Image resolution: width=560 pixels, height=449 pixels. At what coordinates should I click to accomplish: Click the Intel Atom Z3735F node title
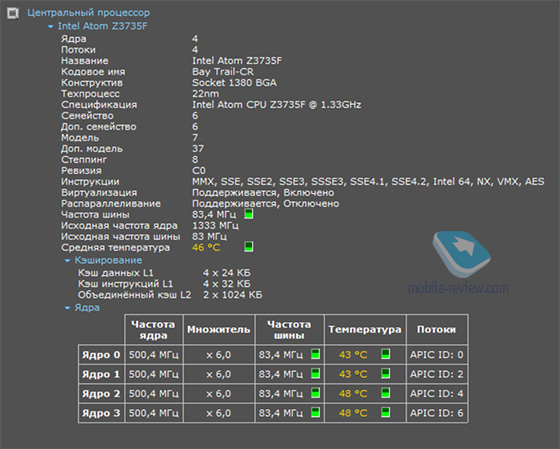pos(102,26)
